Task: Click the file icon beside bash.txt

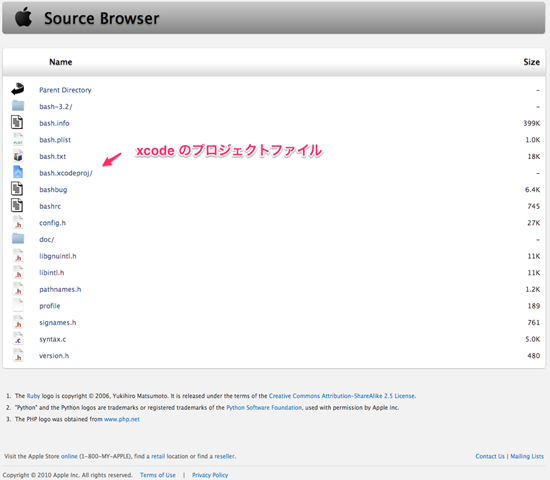Action: pos(18,156)
